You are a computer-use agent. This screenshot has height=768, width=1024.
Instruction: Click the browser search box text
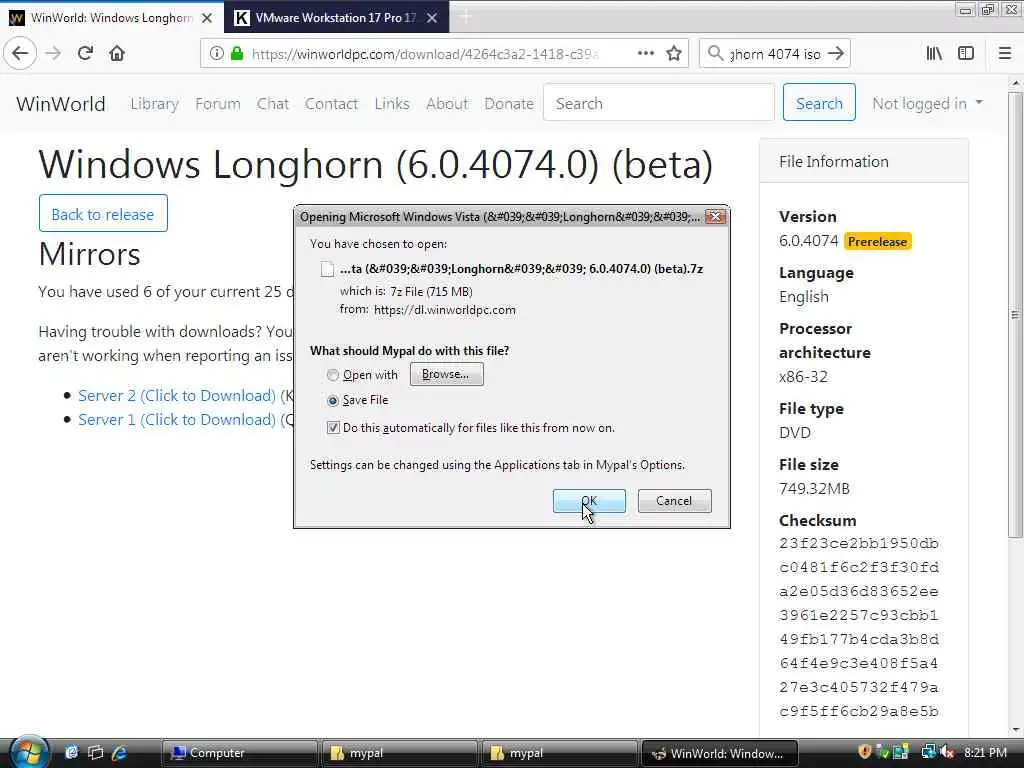(776, 54)
